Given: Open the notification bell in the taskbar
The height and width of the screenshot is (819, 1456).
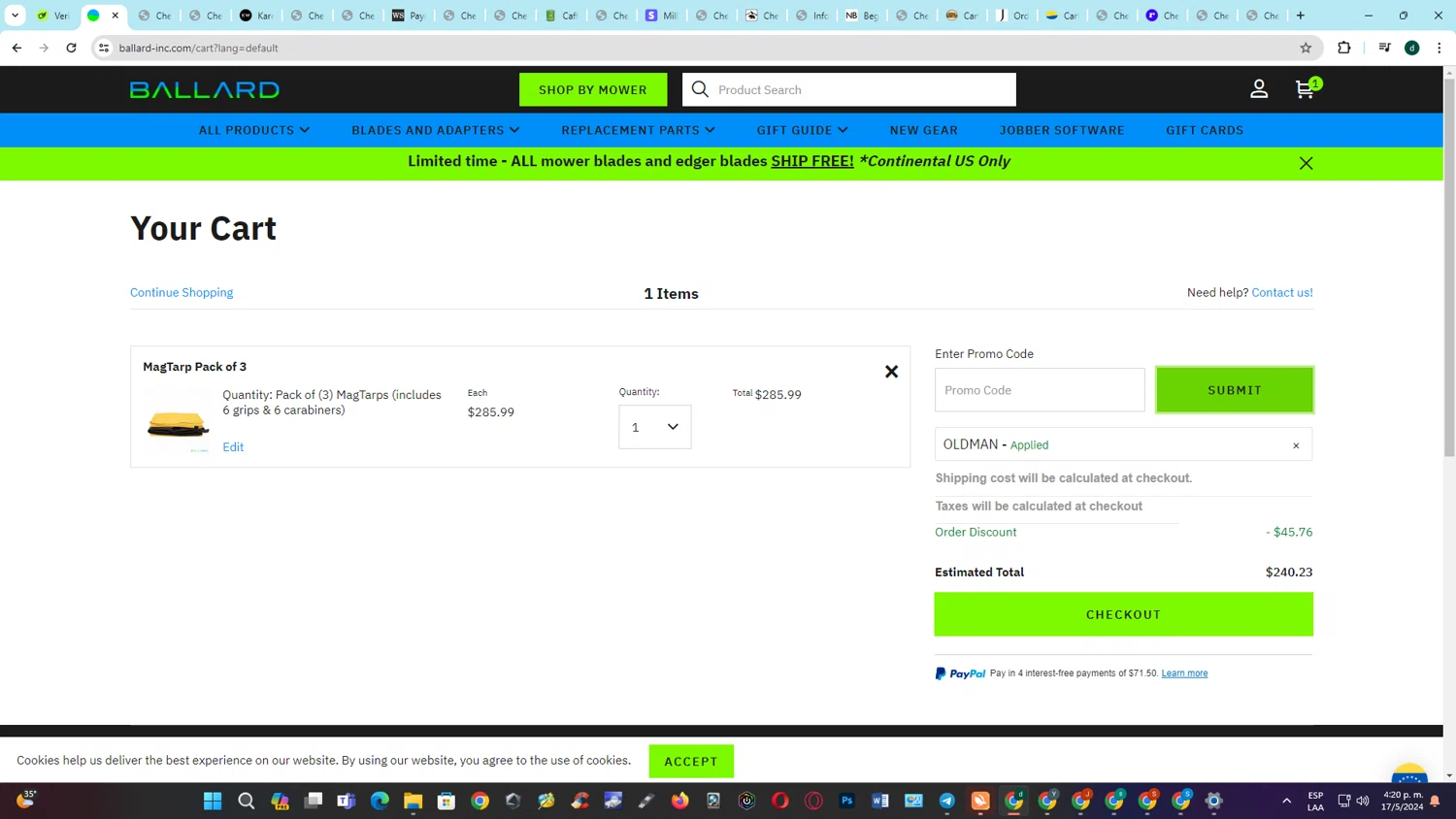Looking at the screenshot, I should click(x=1435, y=801).
